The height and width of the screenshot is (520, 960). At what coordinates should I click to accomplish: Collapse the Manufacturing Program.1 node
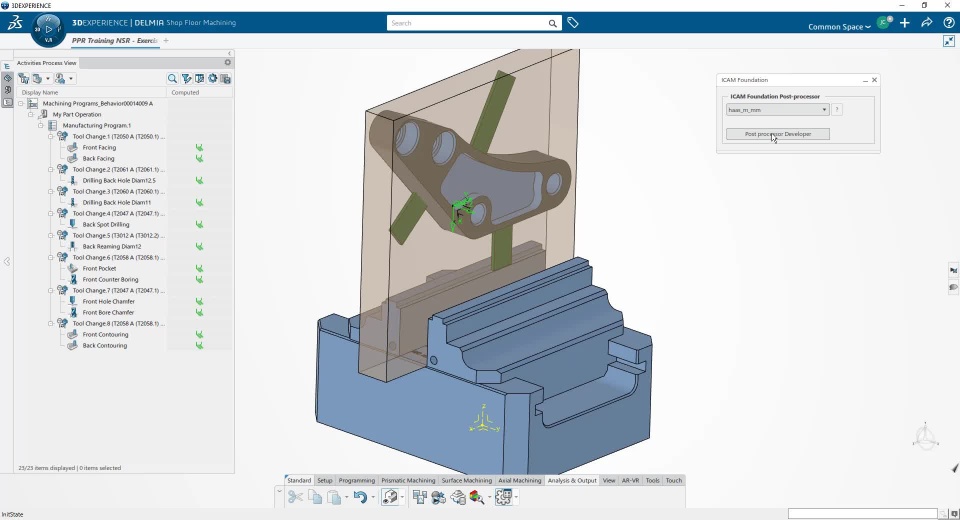click(40, 126)
